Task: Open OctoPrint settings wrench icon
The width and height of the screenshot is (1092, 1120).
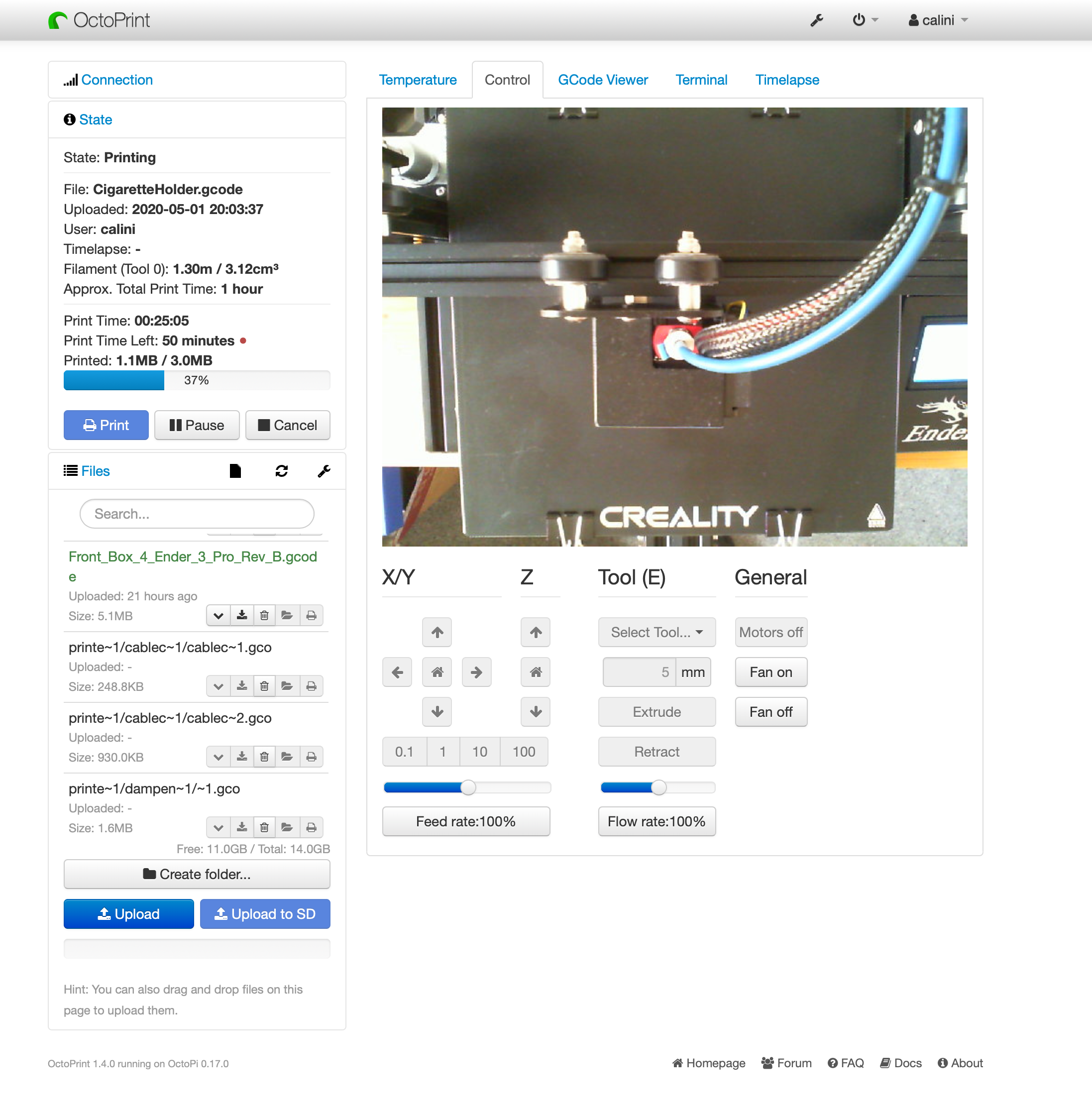Action: [x=816, y=20]
